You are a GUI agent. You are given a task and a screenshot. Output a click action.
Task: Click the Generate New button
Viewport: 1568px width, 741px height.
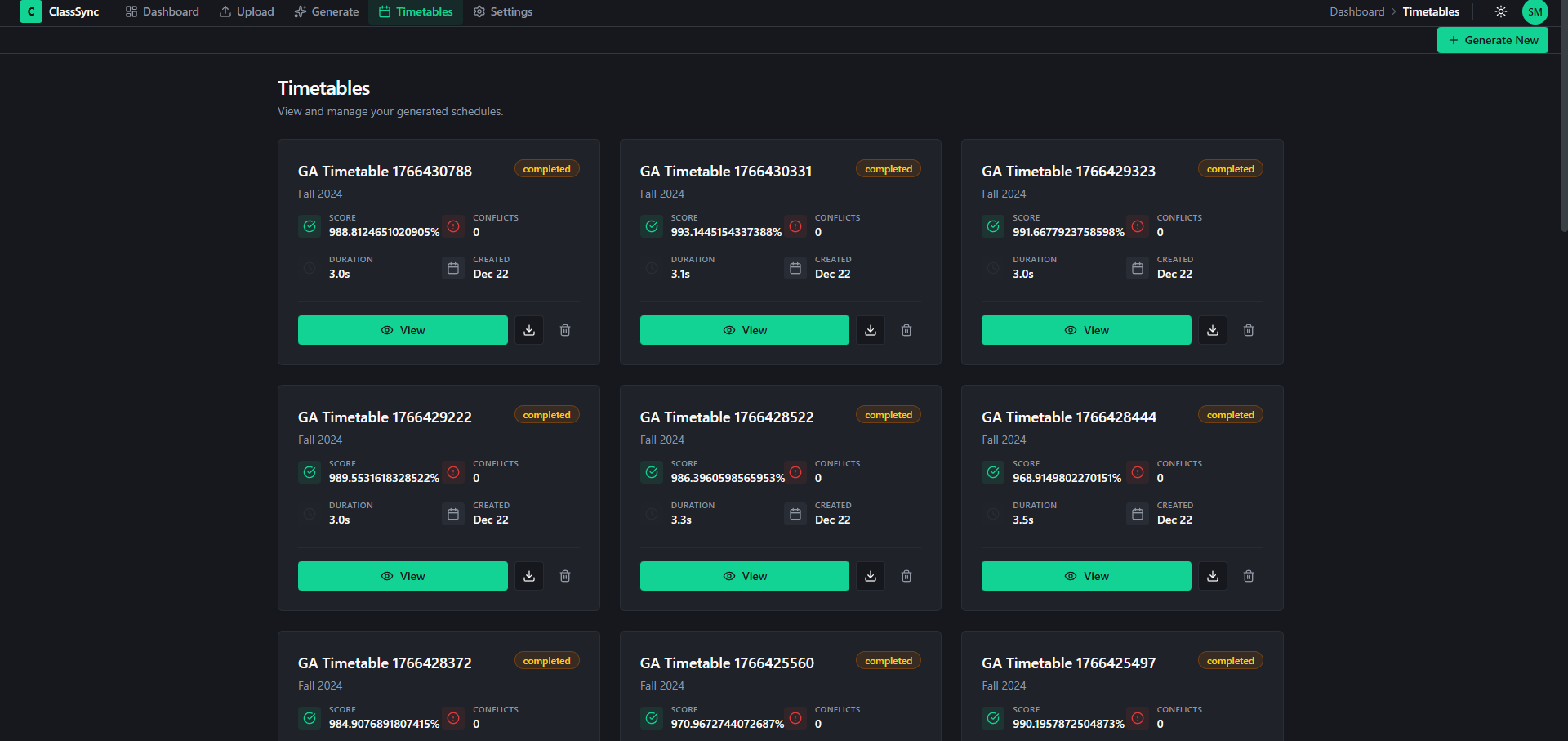1493,40
